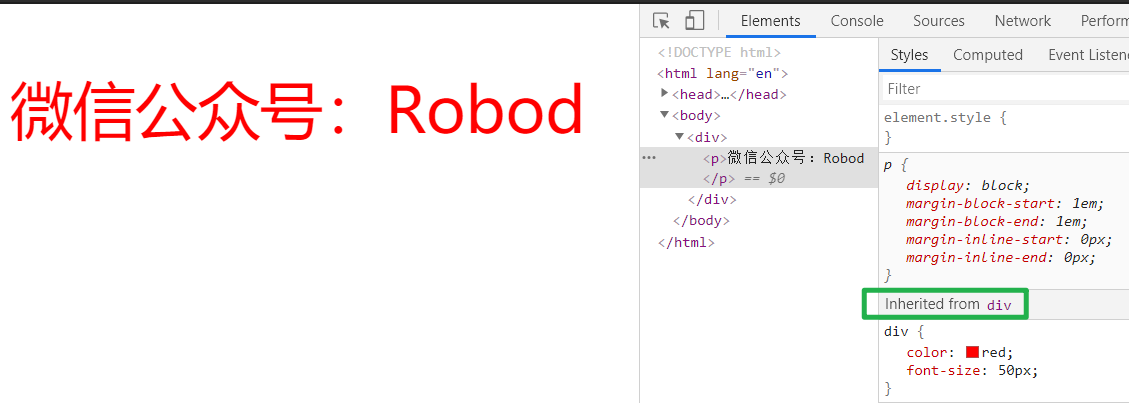This screenshot has width=1129, height=403.
Task: Click the div selector in inherited rule
Action: click(896, 332)
